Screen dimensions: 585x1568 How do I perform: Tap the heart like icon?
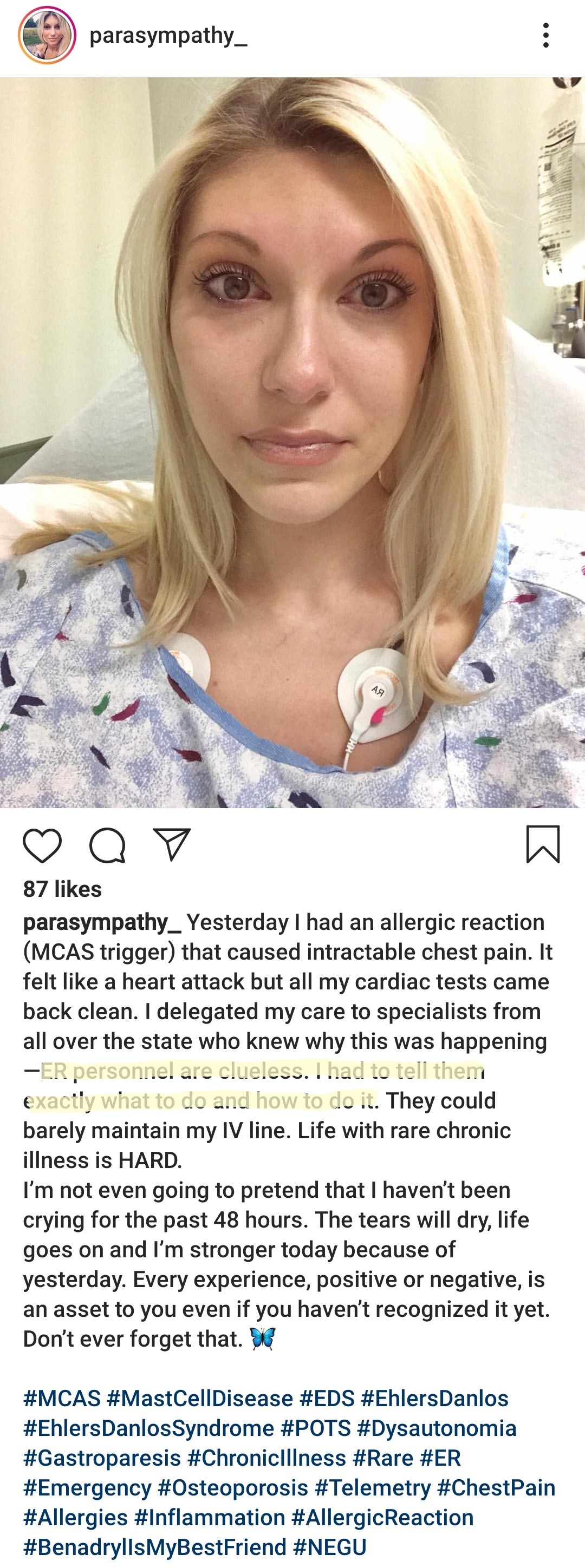click(x=42, y=845)
